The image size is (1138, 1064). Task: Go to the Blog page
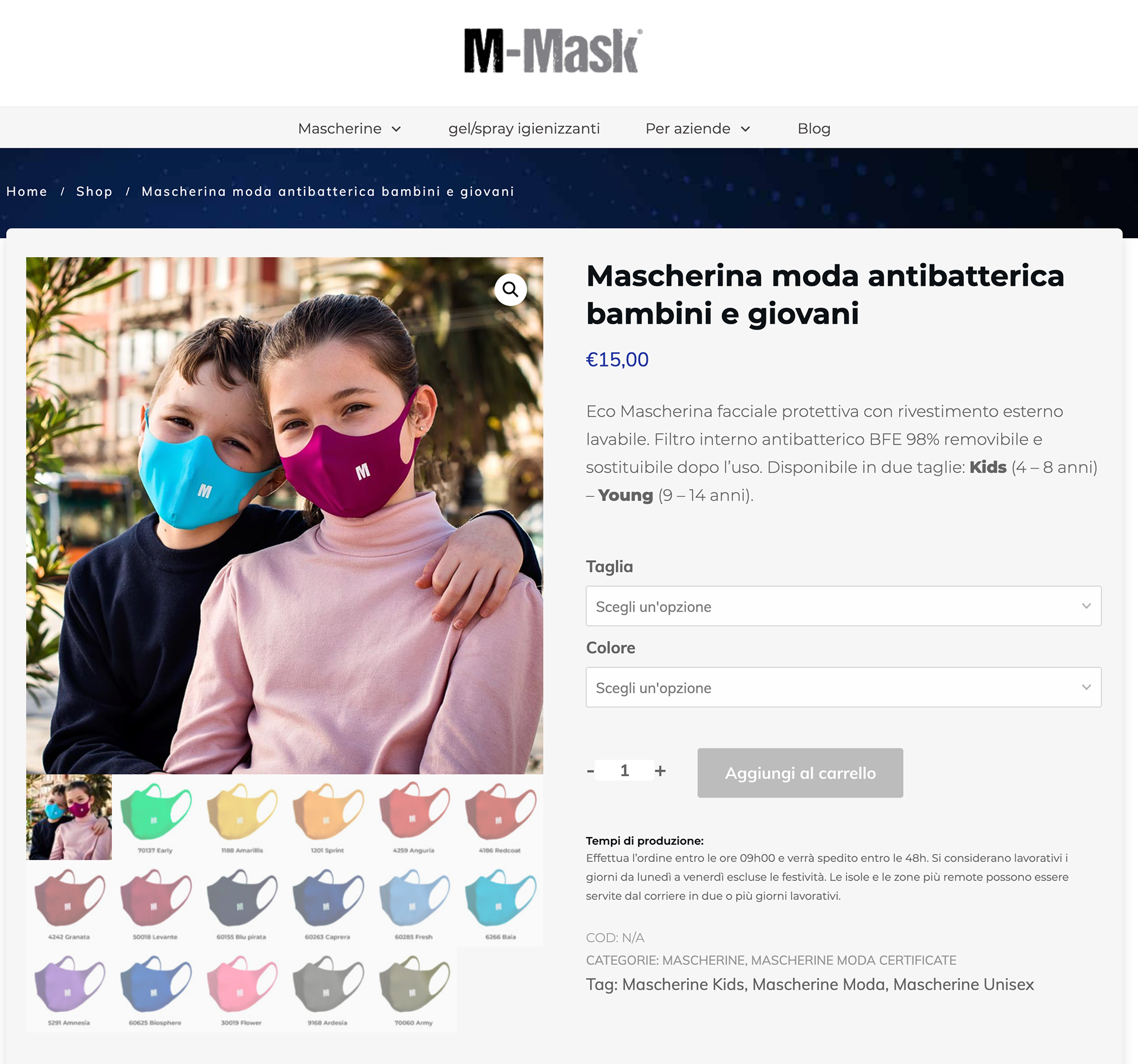814,128
